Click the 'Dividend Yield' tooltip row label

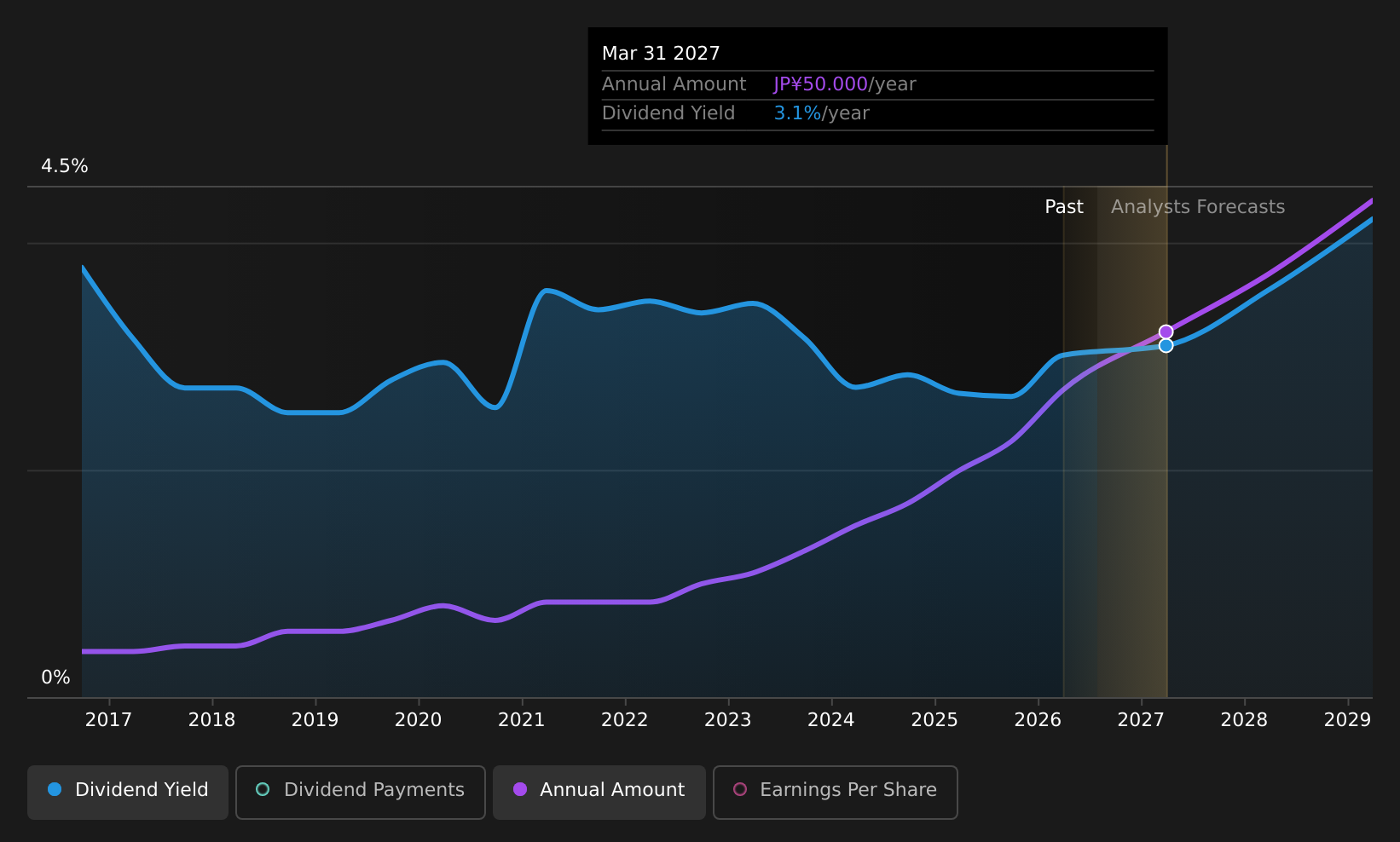pyautogui.click(x=668, y=113)
